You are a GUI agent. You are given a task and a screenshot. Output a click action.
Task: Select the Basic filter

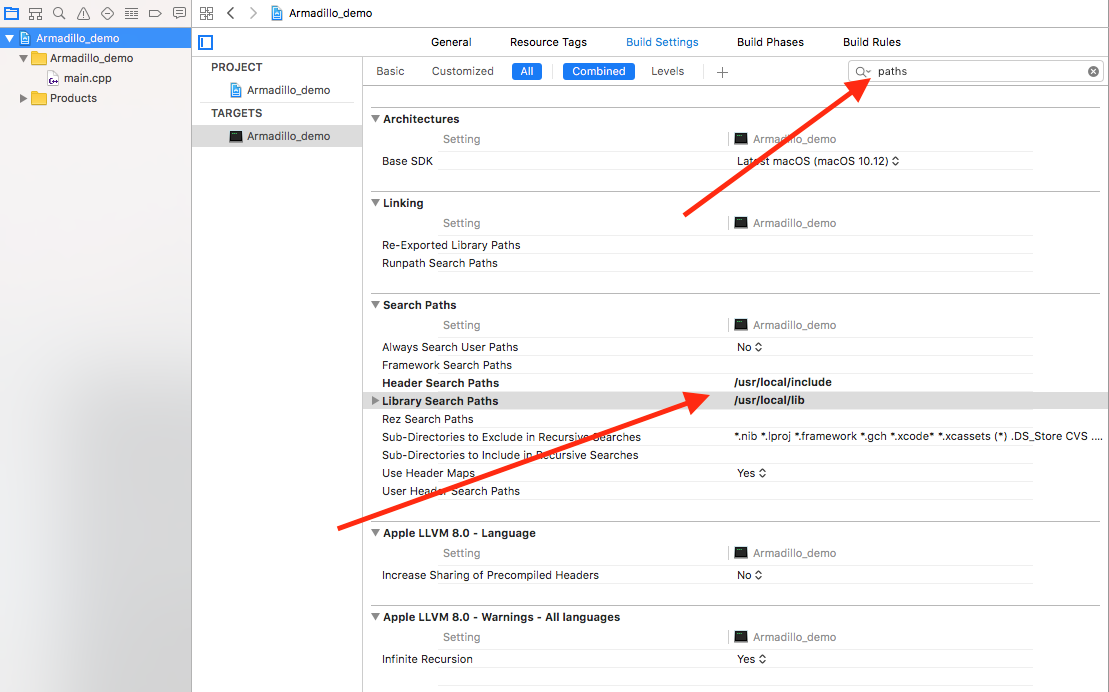coord(390,71)
